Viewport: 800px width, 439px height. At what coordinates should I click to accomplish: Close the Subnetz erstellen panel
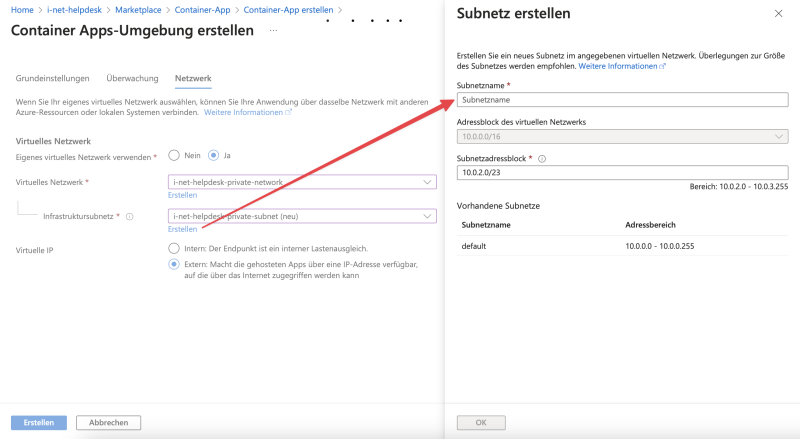pyautogui.click(x=778, y=14)
